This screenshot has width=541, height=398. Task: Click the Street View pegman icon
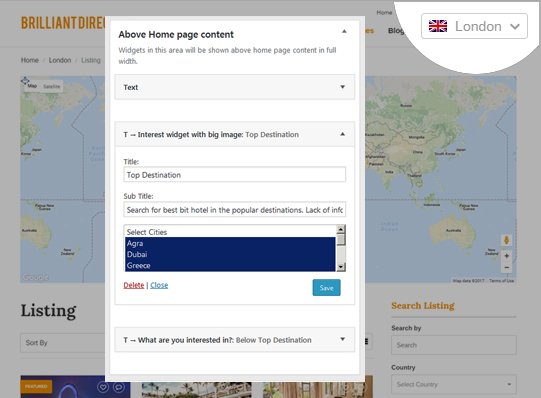tap(506, 240)
